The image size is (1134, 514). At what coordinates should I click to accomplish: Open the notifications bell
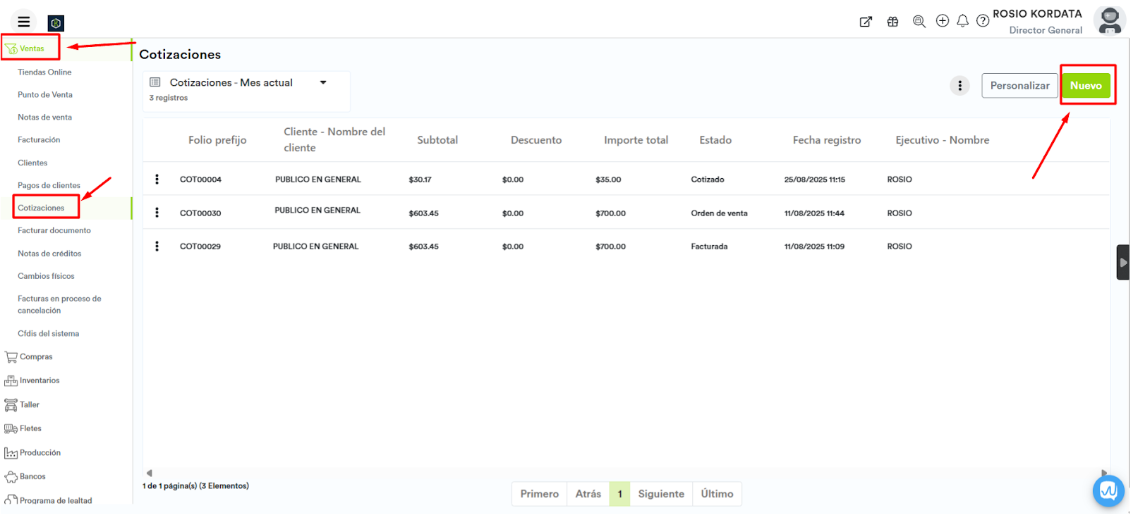point(962,21)
